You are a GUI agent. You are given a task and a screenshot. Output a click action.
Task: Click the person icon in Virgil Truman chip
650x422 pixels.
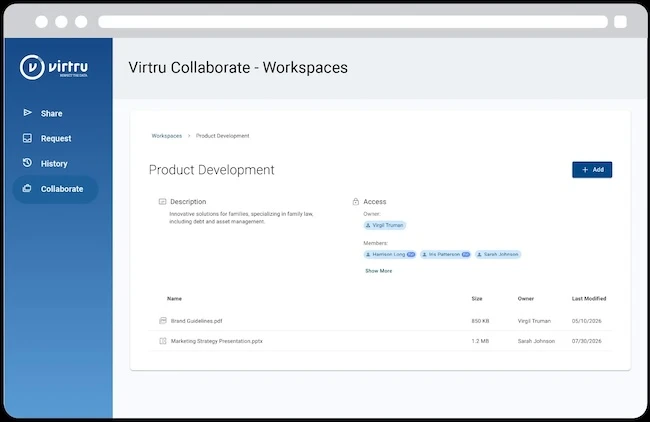point(368,226)
